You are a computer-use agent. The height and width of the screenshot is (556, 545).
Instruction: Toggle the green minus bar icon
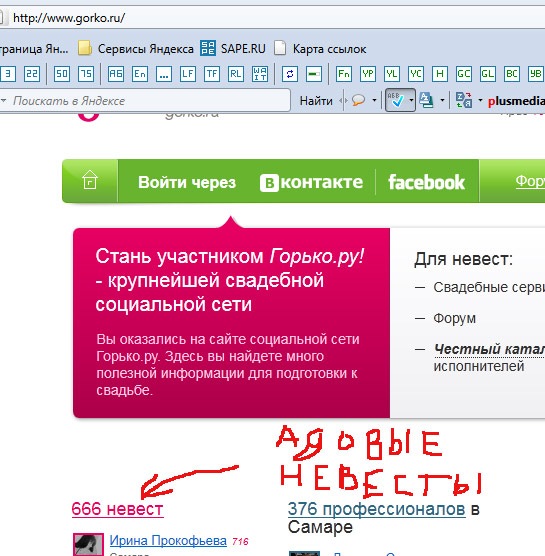314,74
